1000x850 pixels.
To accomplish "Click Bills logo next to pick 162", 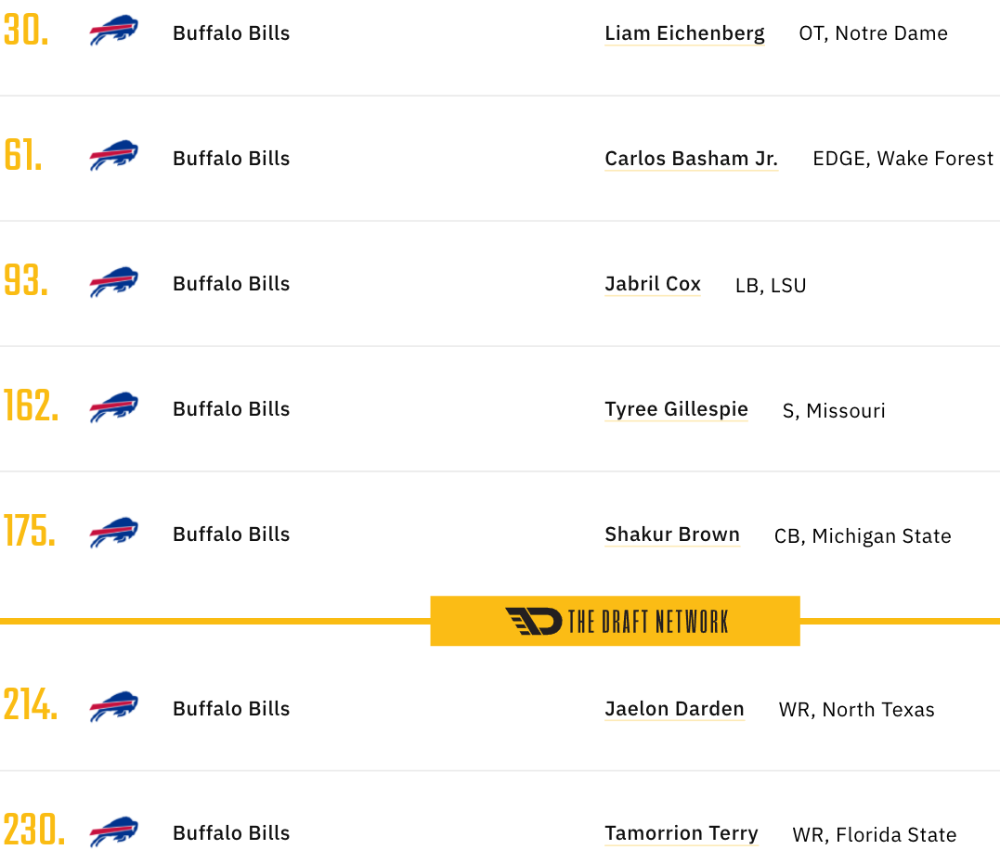I will (114, 407).
